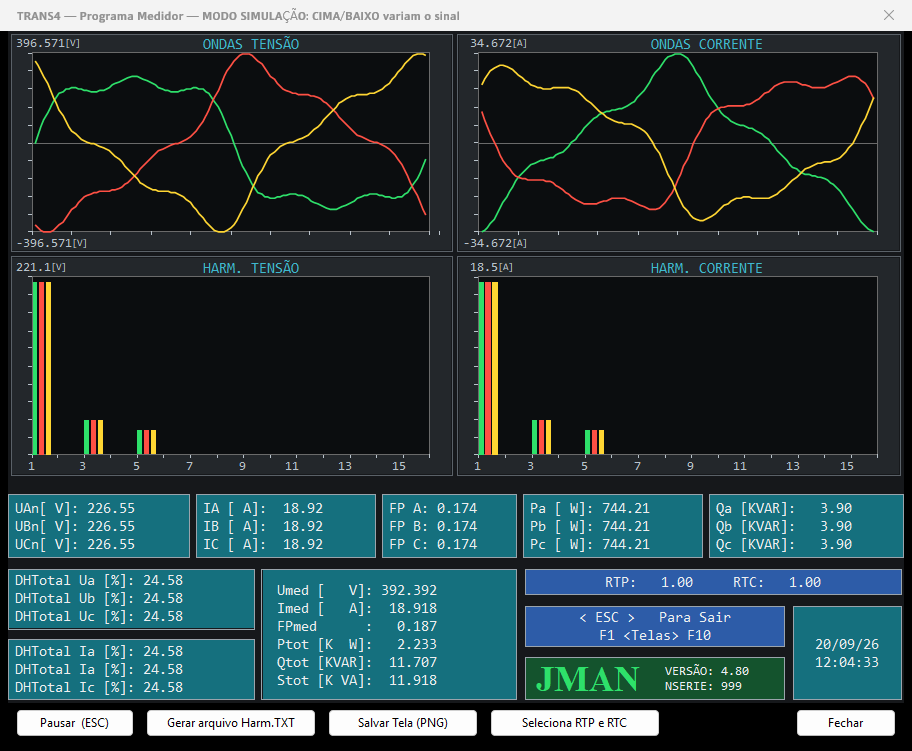This screenshot has width=912, height=751.
Task: Click the Stot [K VA] value 11.918
Action: [413, 681]
